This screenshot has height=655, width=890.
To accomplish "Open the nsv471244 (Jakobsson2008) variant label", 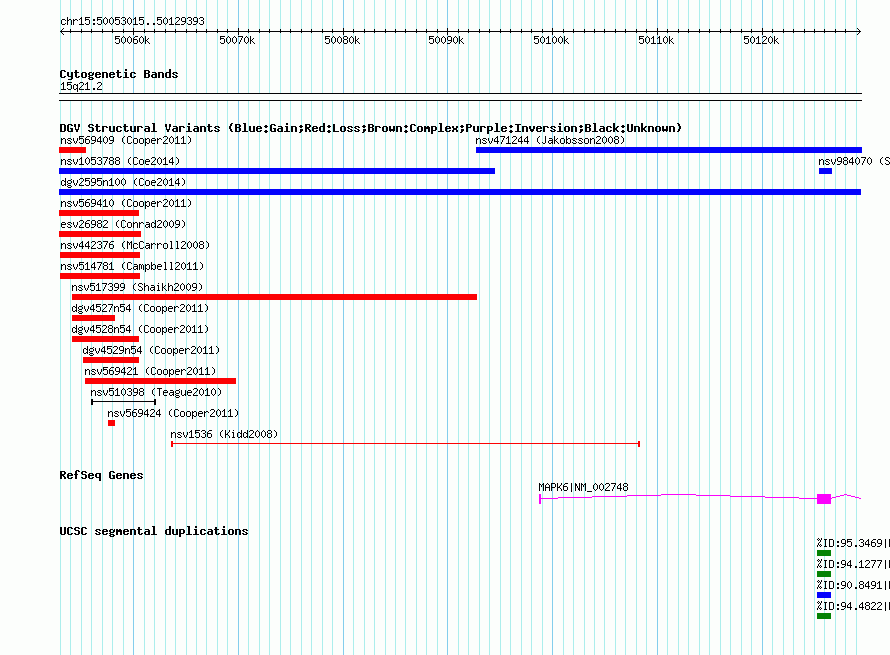I will tap(550, 140).
